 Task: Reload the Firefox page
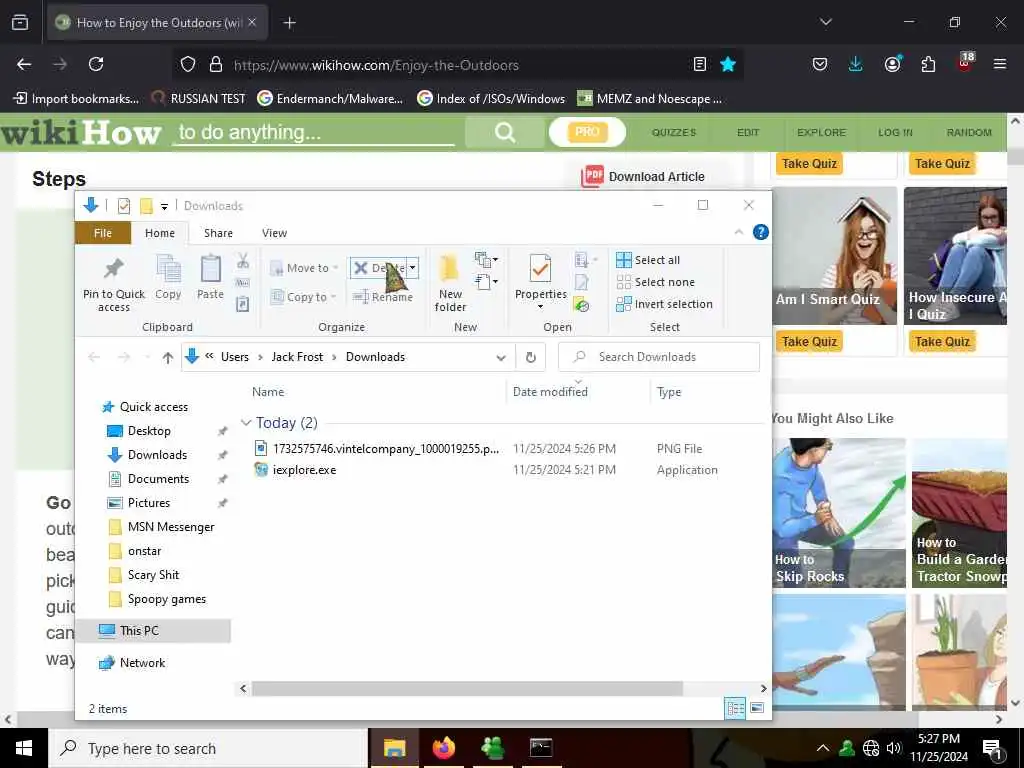tap(96, 64)
